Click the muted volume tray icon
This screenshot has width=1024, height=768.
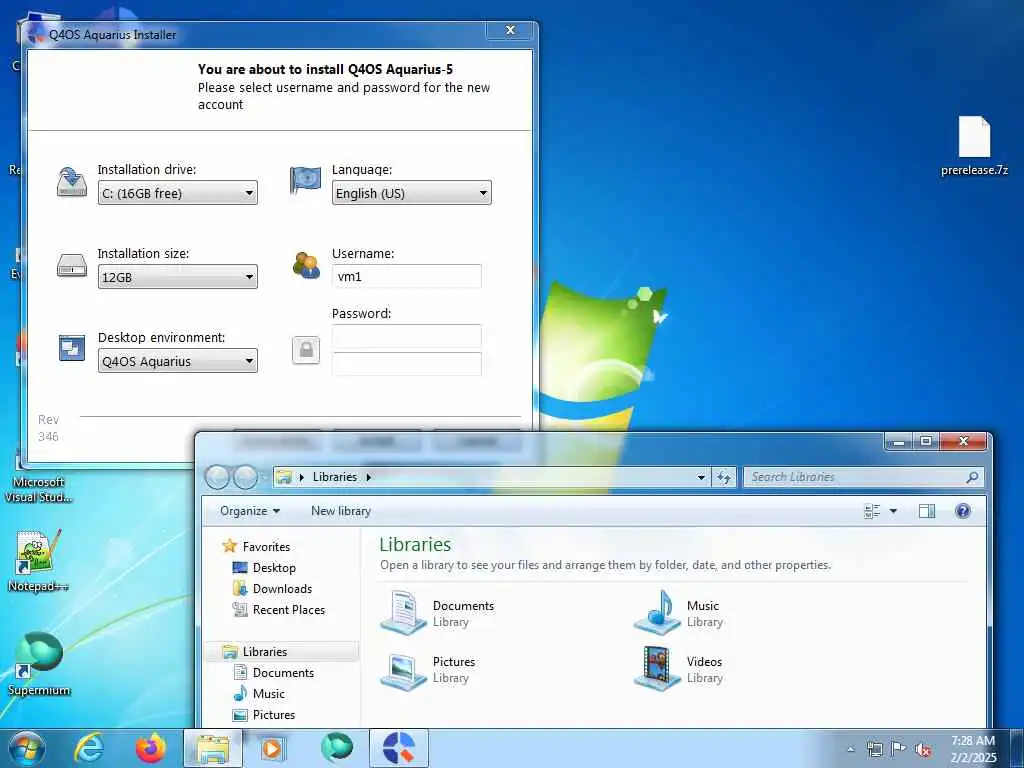[x=923, y=750]
